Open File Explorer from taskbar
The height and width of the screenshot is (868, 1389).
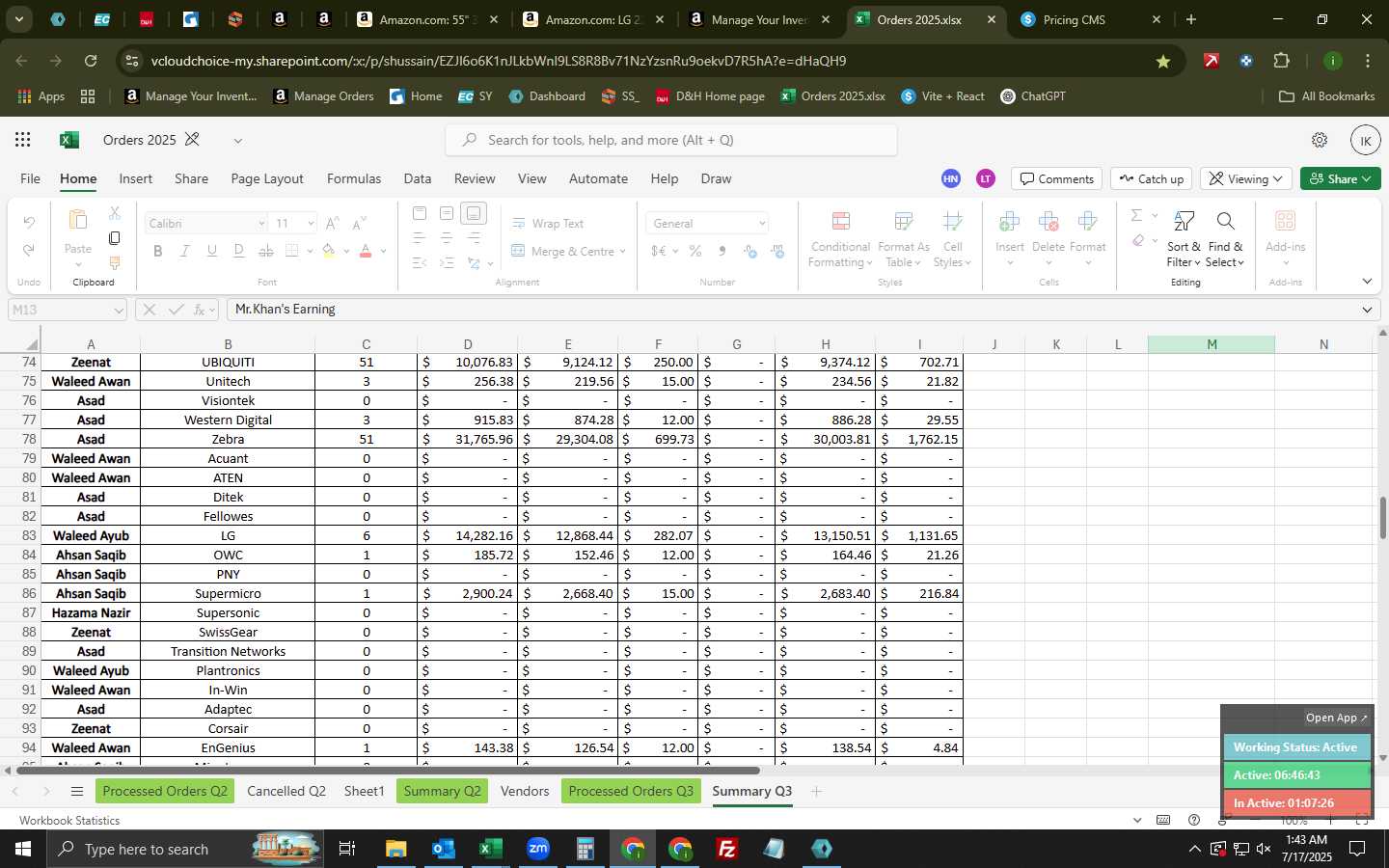(x=396, y=849)
